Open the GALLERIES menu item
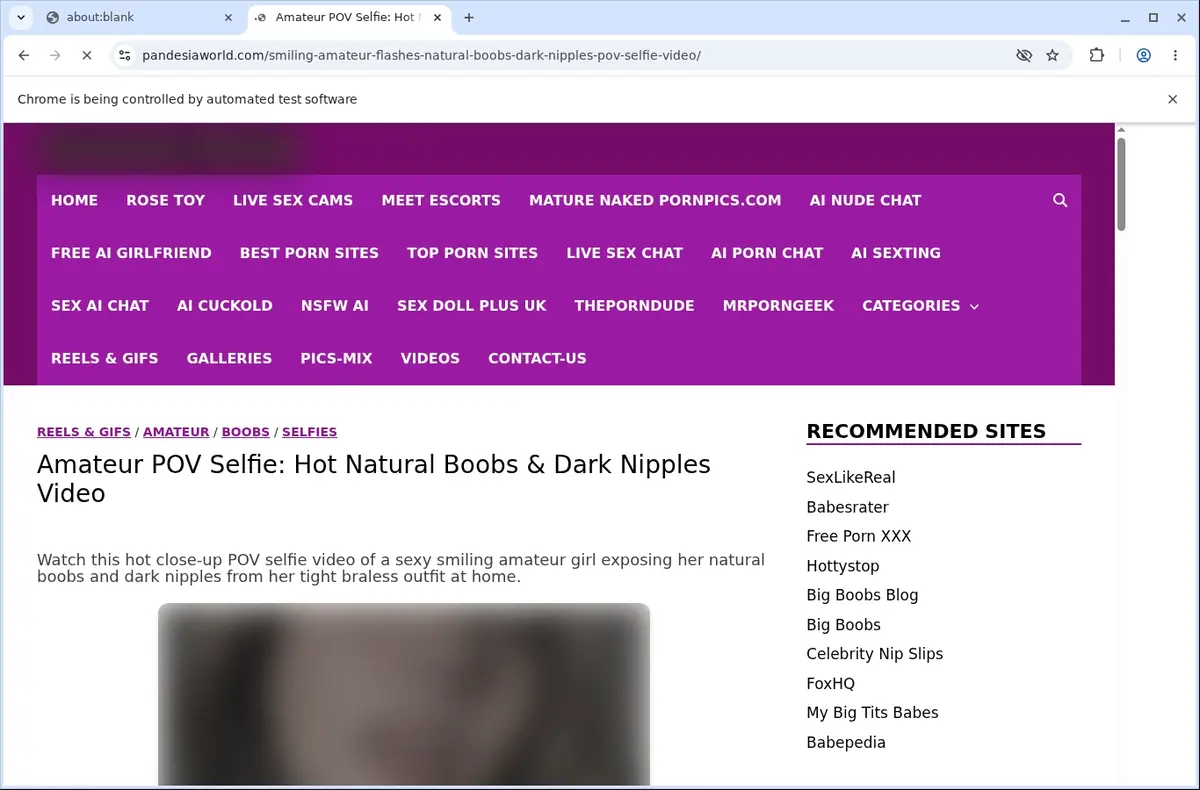Screen dimensions: 1200x790 (229, 358)
